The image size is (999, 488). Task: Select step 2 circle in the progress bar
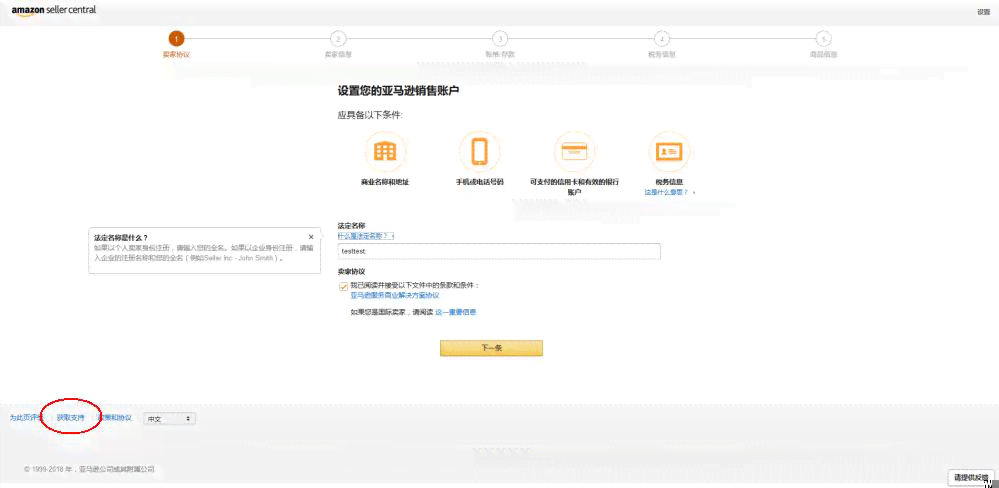[x=338, y=39]
